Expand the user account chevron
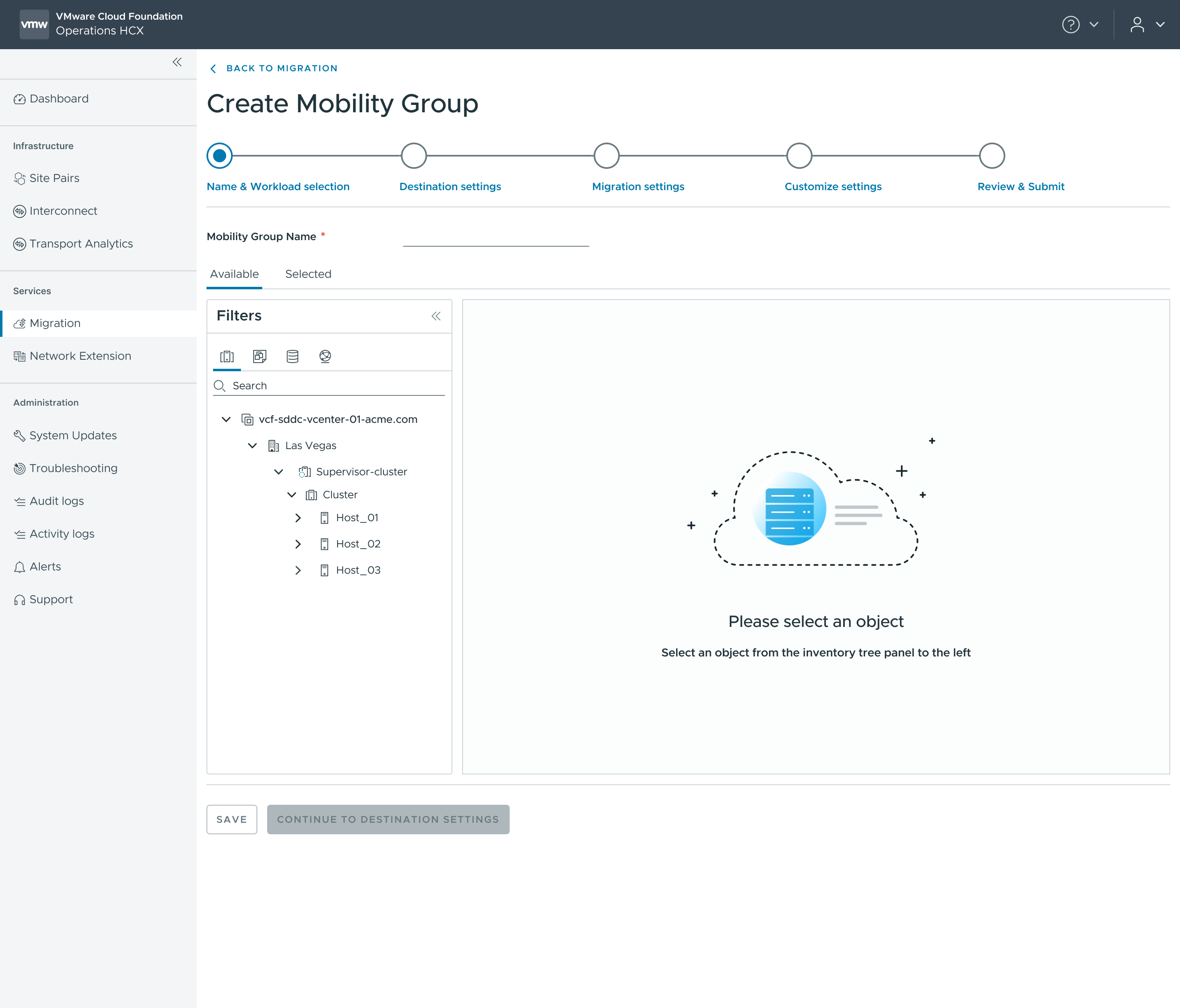The height and width of the screenshot is (1008, 1180). tap(1160, 25)
